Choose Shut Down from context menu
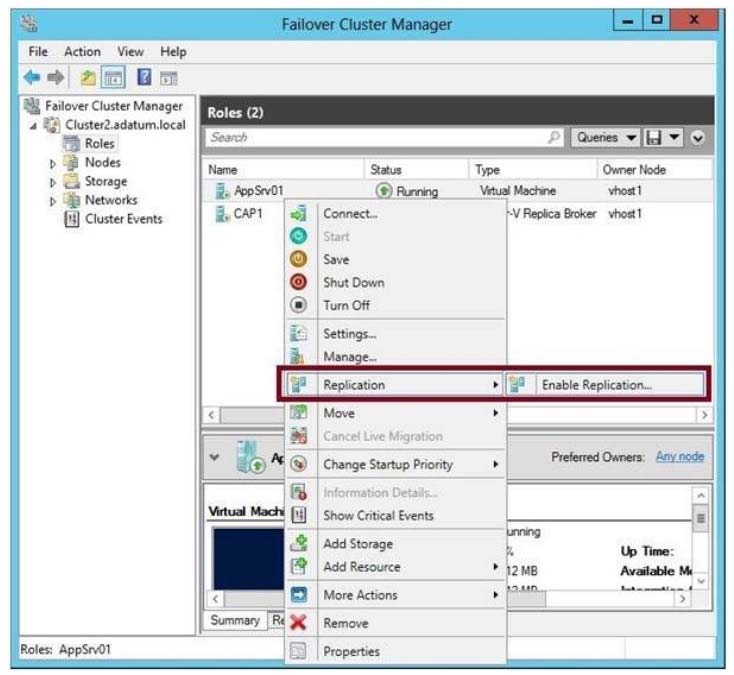 point(396,282)
